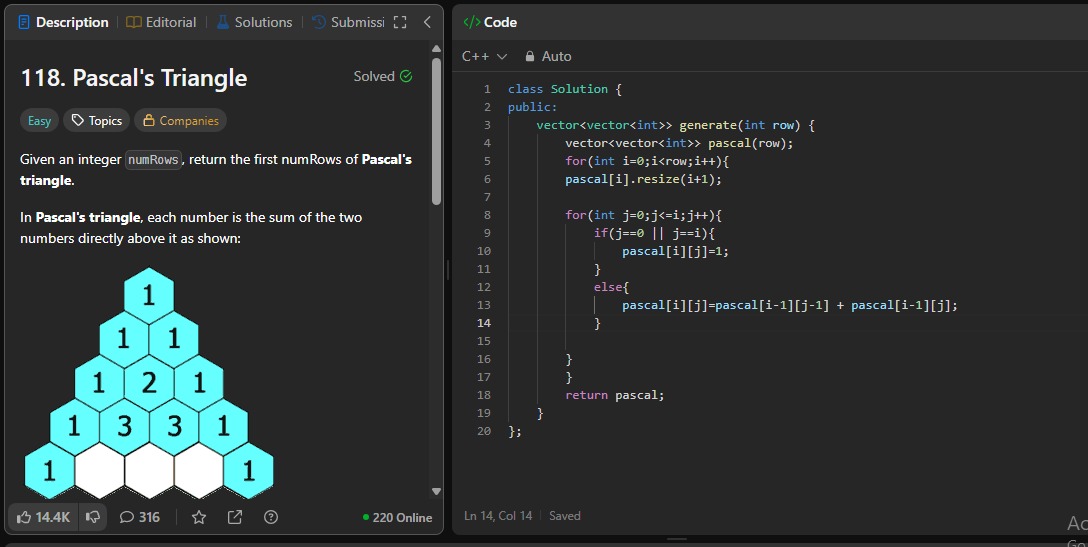Viewport: 1088px width, 547px height.
Task: Open the 316 comments discussion
Action: 139,517
